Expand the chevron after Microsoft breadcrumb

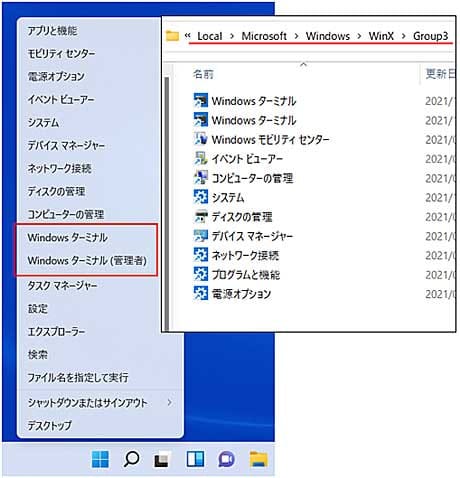tap(296, 36)
